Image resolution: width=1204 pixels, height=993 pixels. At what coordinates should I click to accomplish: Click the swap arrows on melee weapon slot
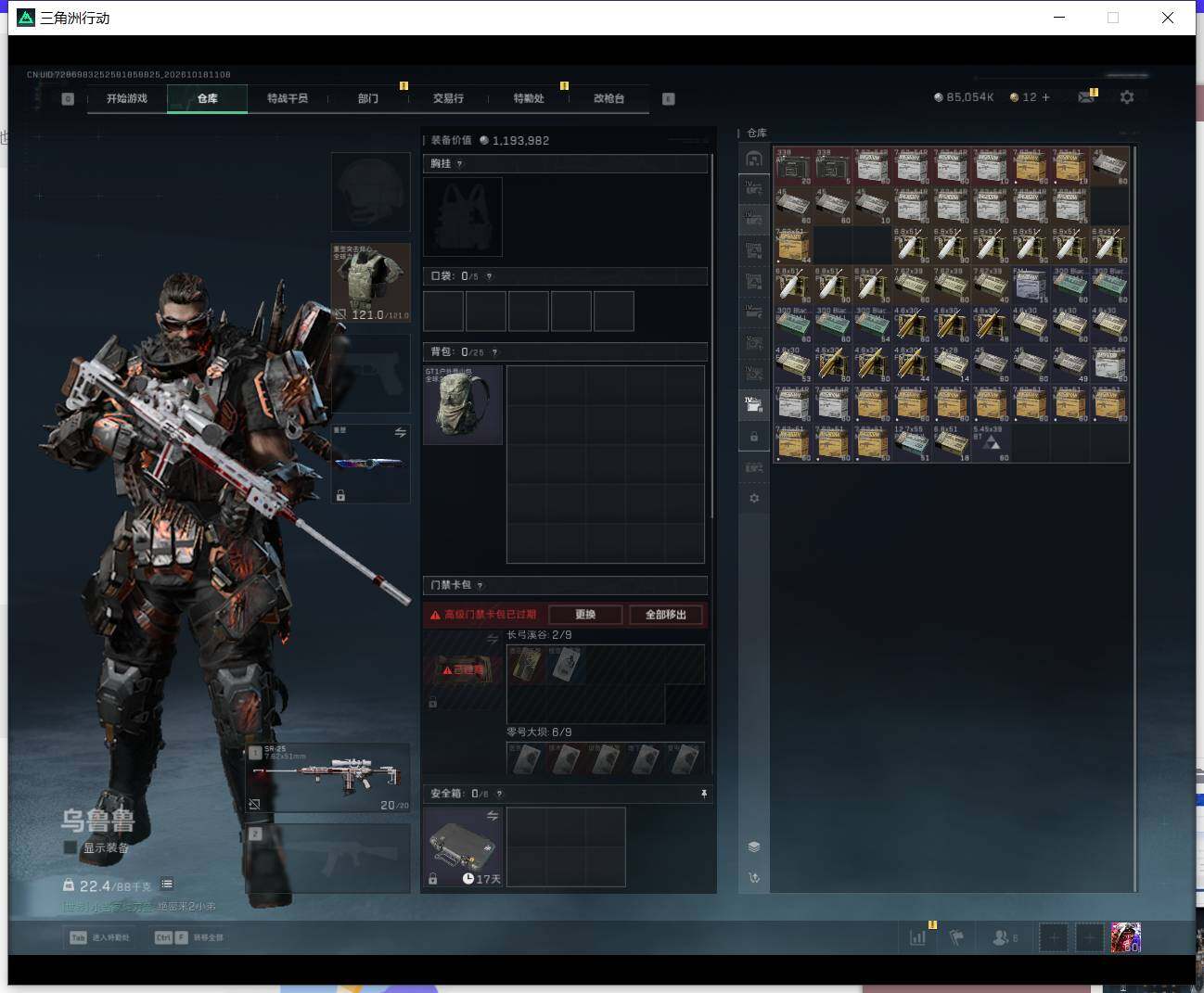coord(400,433)
